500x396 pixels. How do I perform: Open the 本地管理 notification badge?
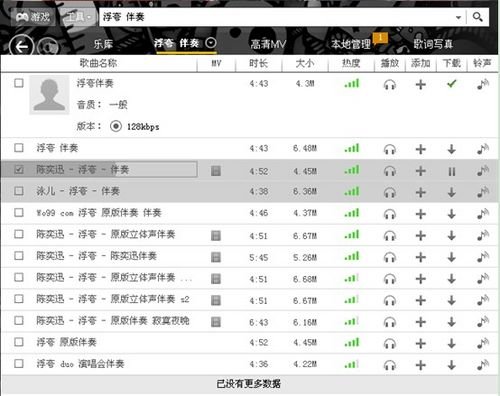pos(380,38)
